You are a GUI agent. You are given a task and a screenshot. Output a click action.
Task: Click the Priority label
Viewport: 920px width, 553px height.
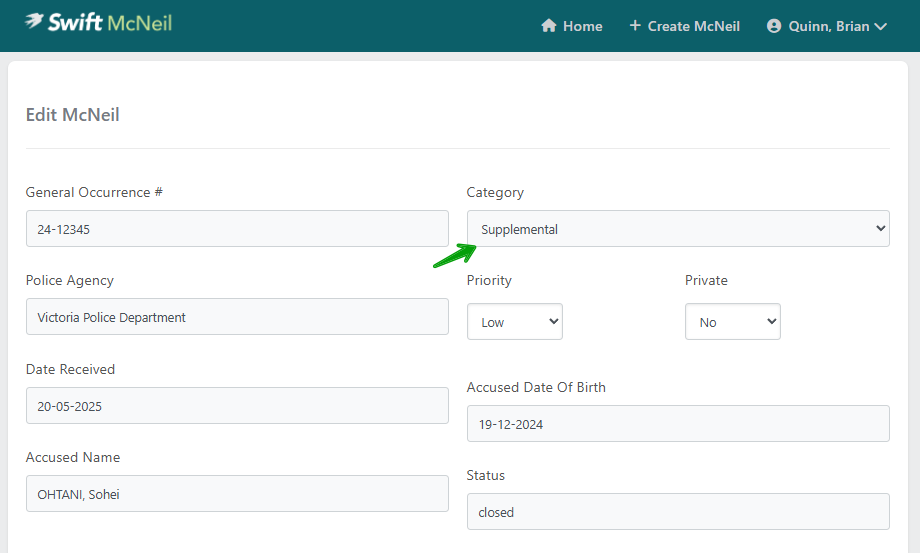coord(489,281)
